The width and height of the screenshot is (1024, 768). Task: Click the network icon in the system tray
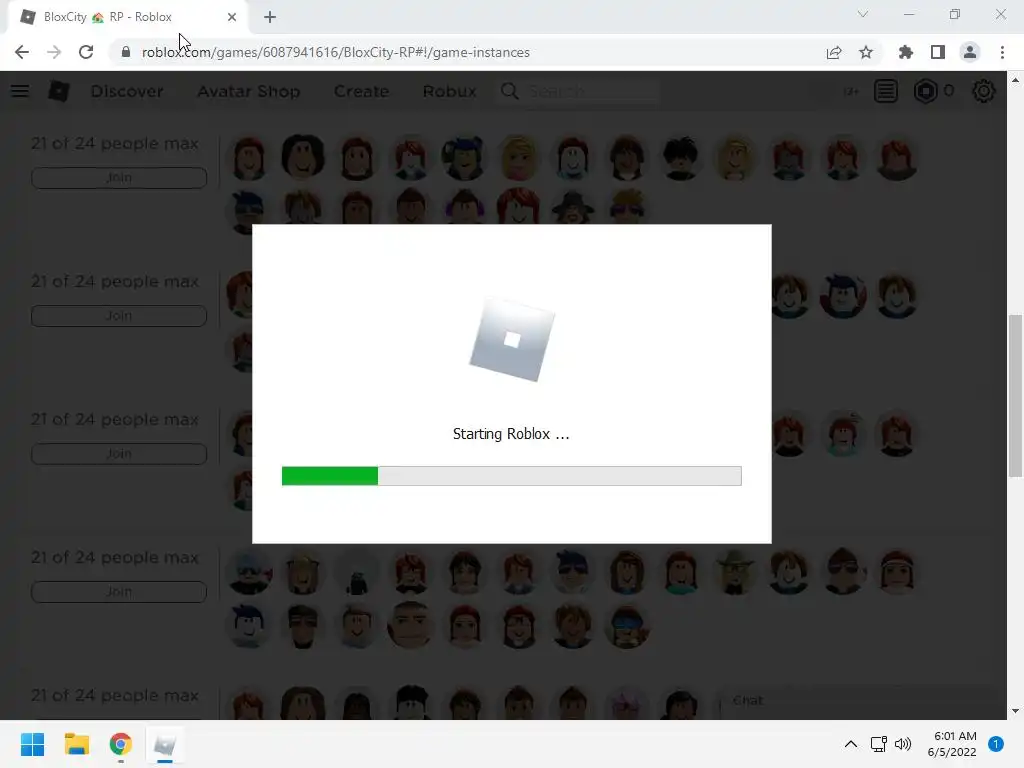coord(878,744)
